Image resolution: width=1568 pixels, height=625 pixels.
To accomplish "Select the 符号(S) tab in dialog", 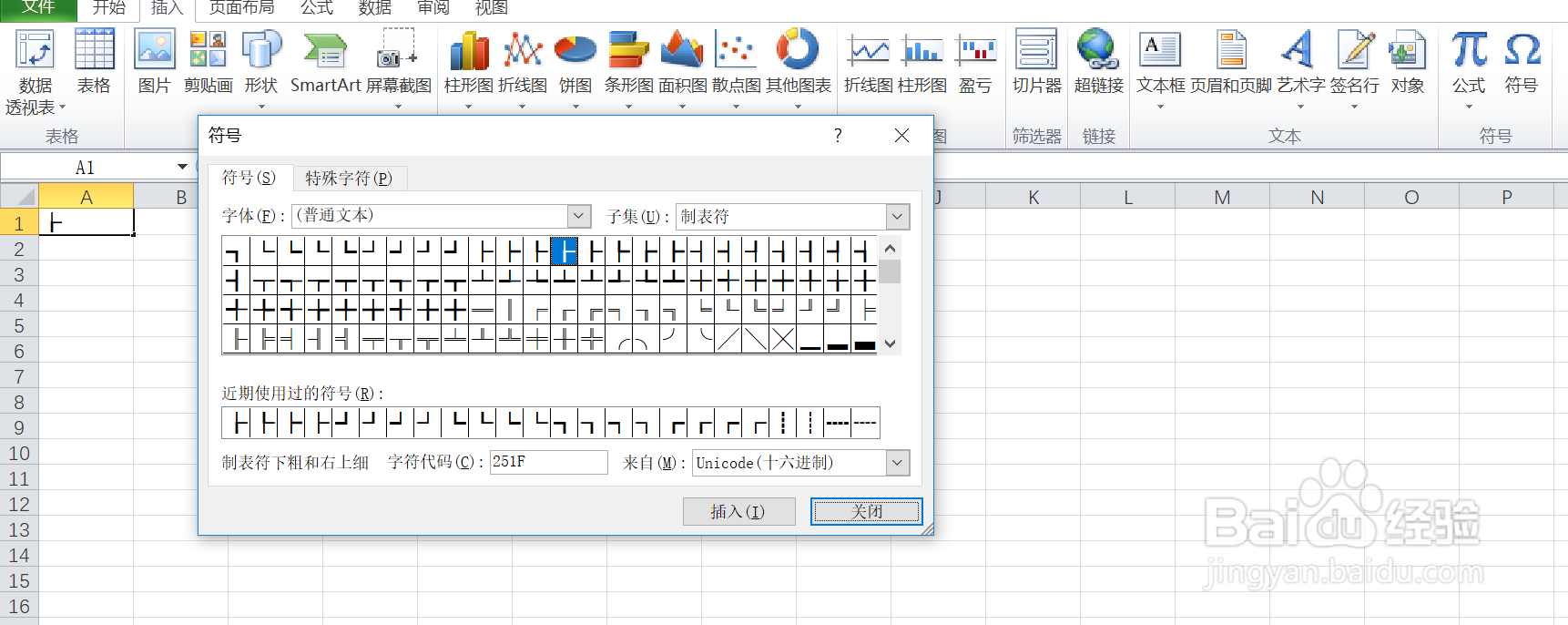I will (x=249, y=178).
